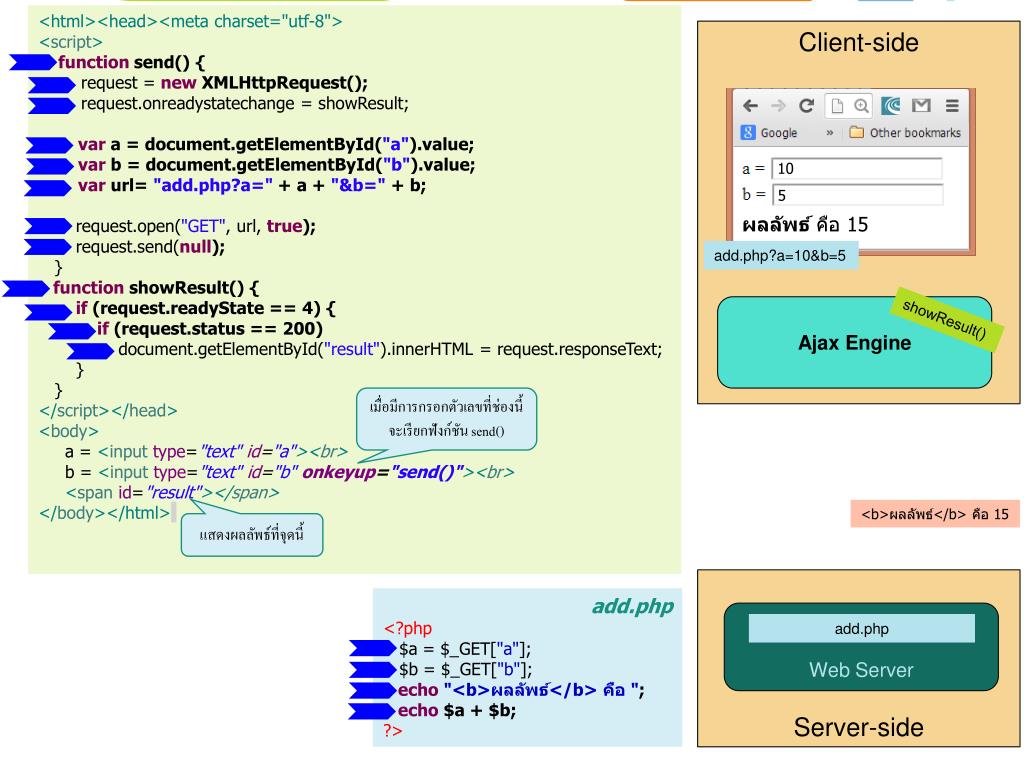Click the "add.php?a=10&b=5" request label
Image resolution: width=1024 pixels, height=768 pixels.
[x=780, y=255]
